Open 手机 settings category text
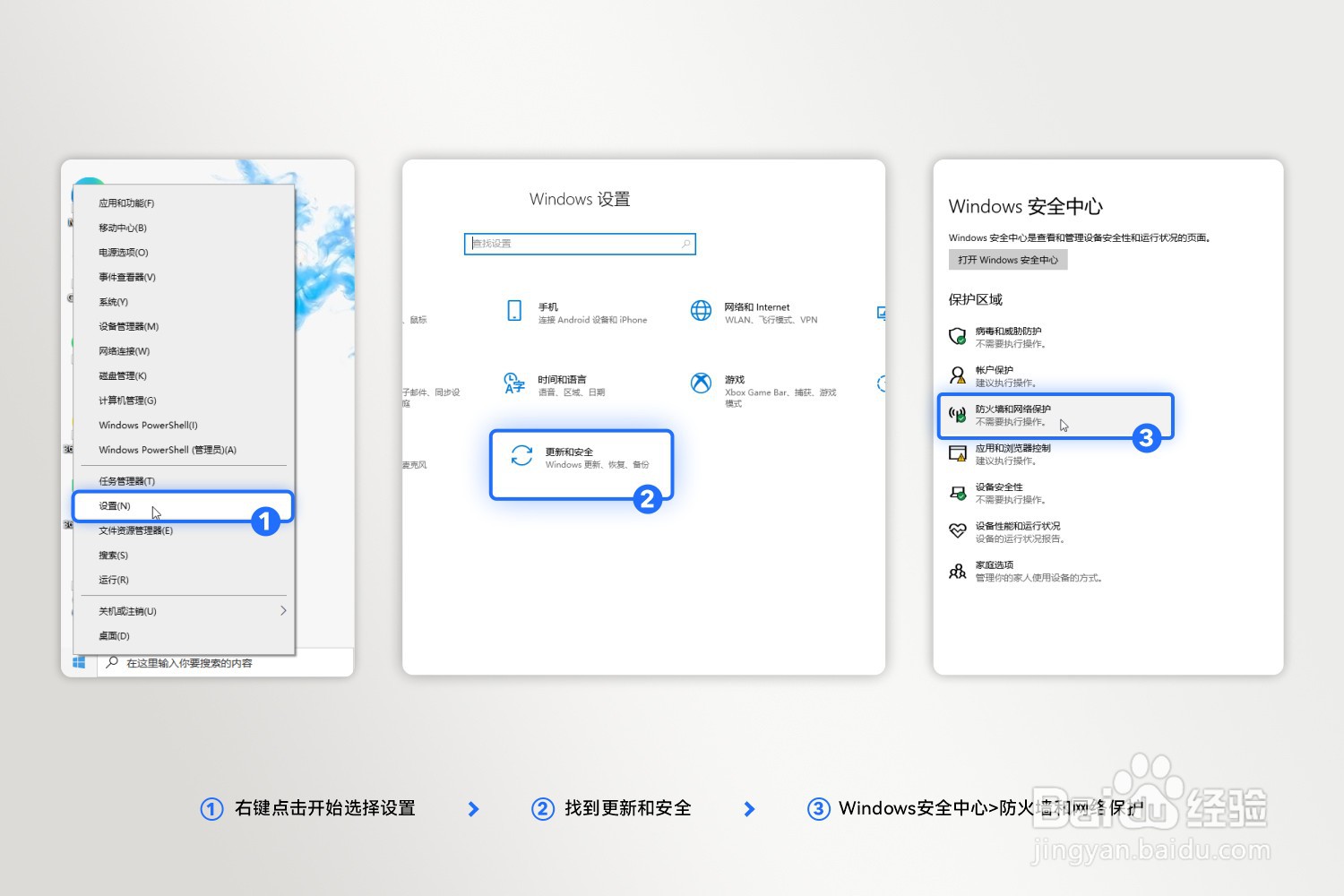The image size is (1344, 896). 548,307
